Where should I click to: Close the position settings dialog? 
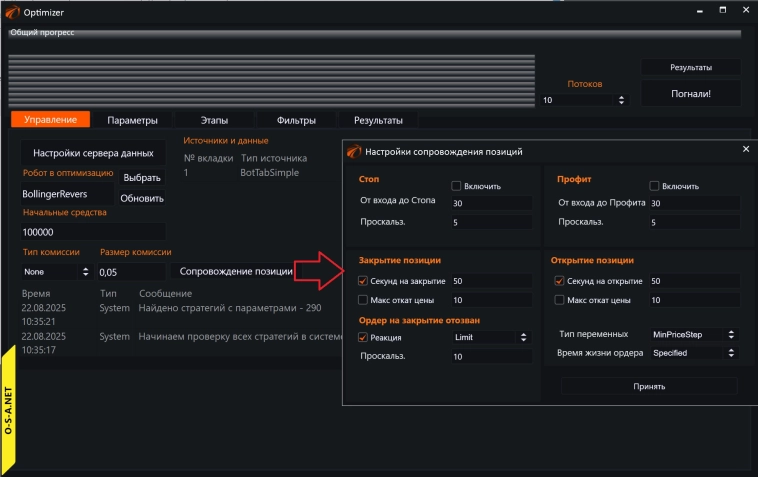pyautogui.click(x=745, y=149)
